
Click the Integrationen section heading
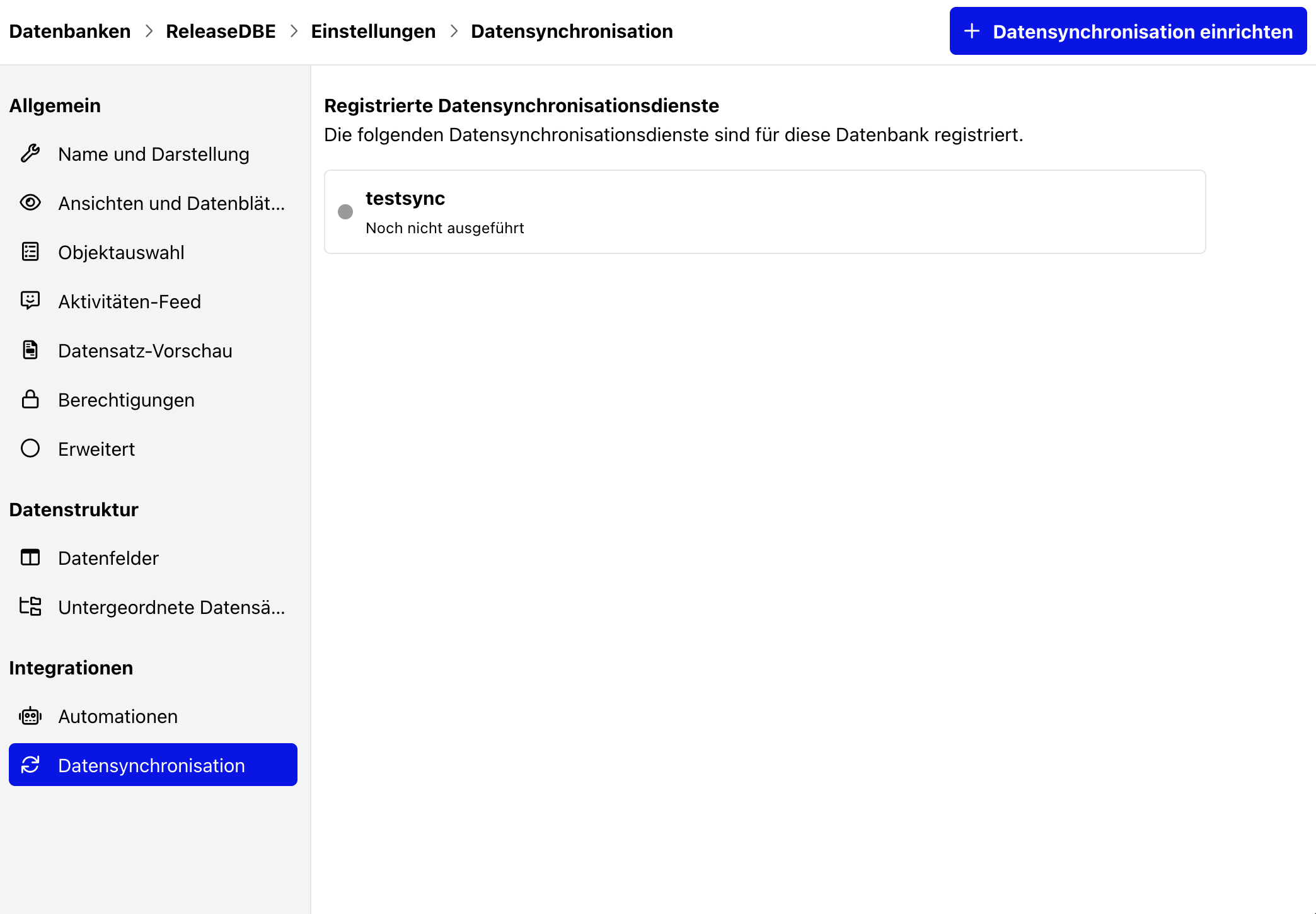tap(71, 668)
